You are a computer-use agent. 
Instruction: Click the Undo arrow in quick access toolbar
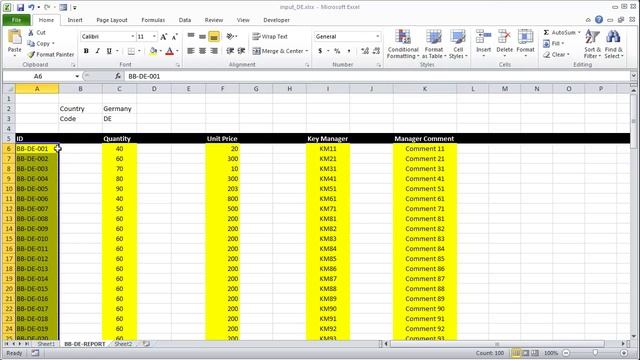[x=31, y=7]
